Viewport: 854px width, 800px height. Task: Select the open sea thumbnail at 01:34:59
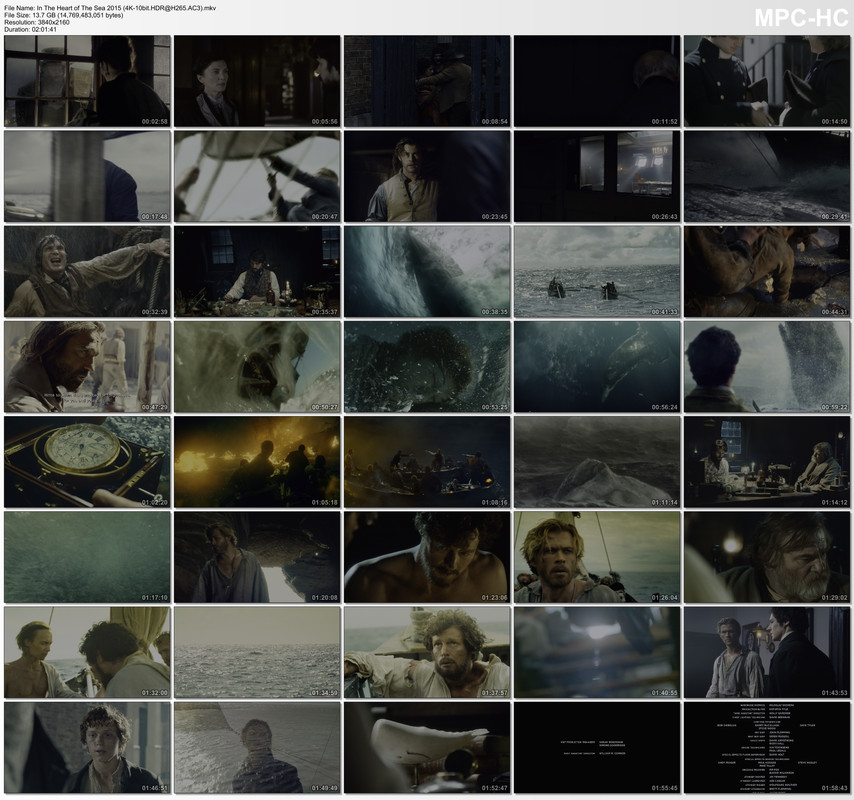[x=257, y=652]
